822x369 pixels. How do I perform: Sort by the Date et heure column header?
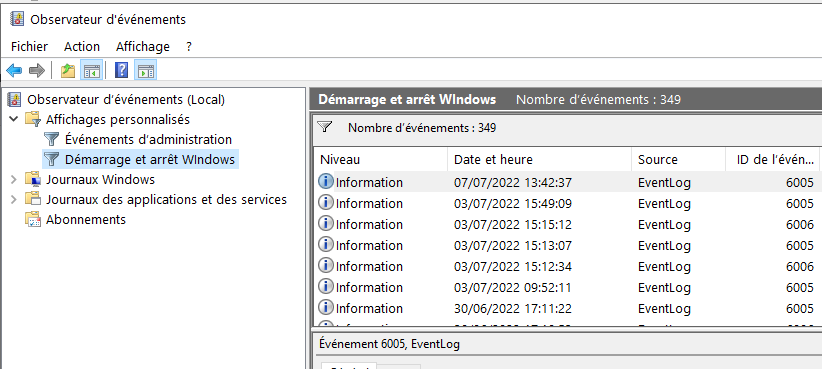point(539,159)
